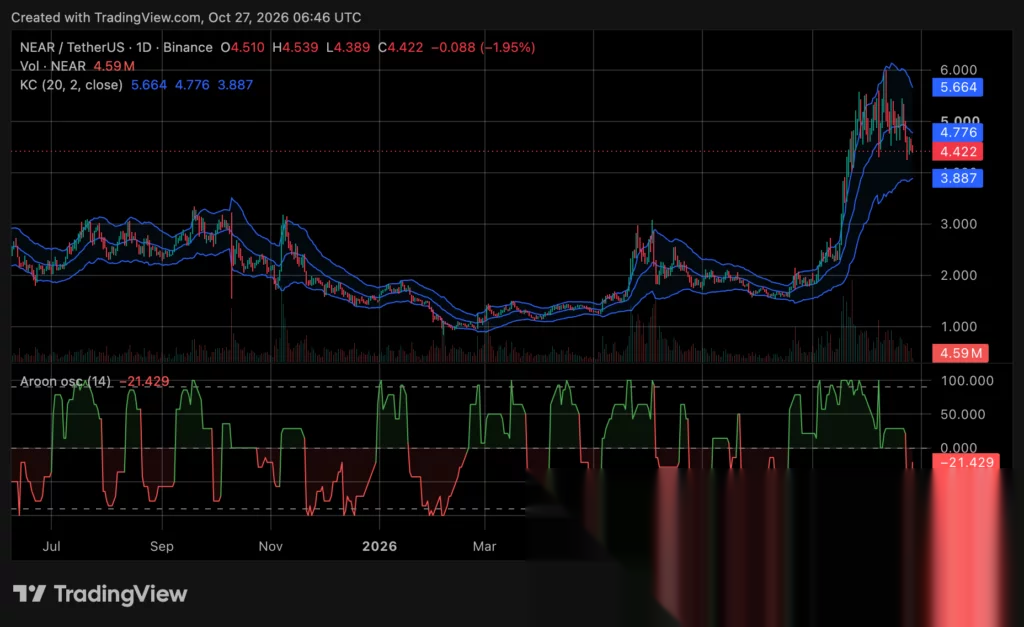Click the blue 4.776 tag on the price axis
This screenshot has width=1024, height=627.
pyautogui.click(x=957, y=133)
